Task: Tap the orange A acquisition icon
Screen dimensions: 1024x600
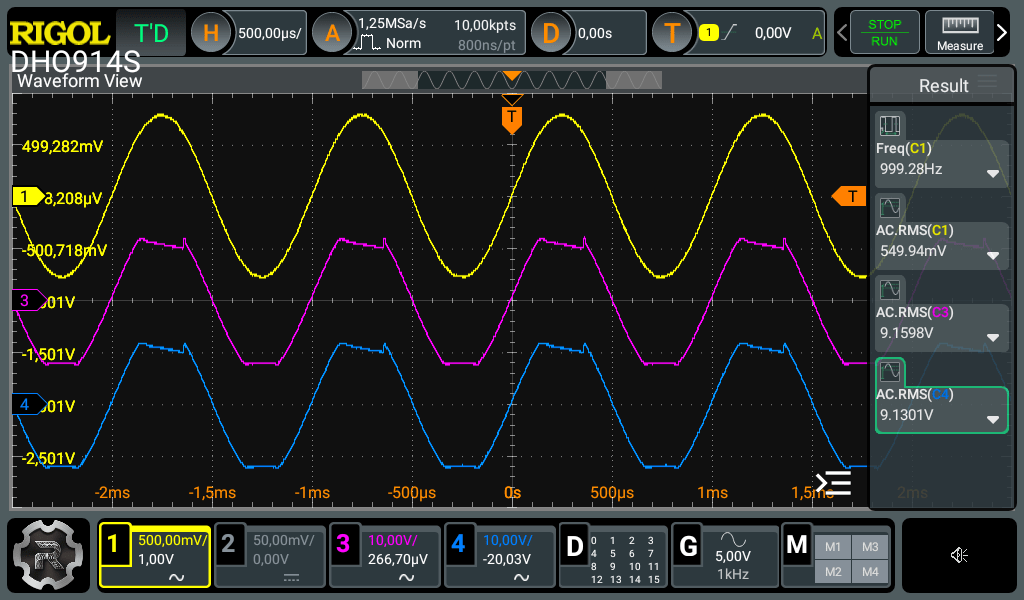Action: [332, 33]
